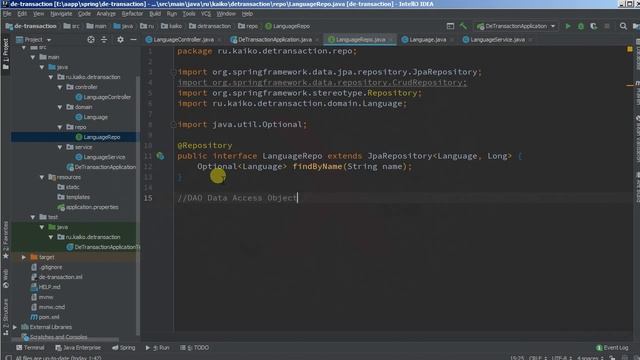This screenshot has width=640, height=360.
Task: Open the Build menu
Action: click(155, 14)
